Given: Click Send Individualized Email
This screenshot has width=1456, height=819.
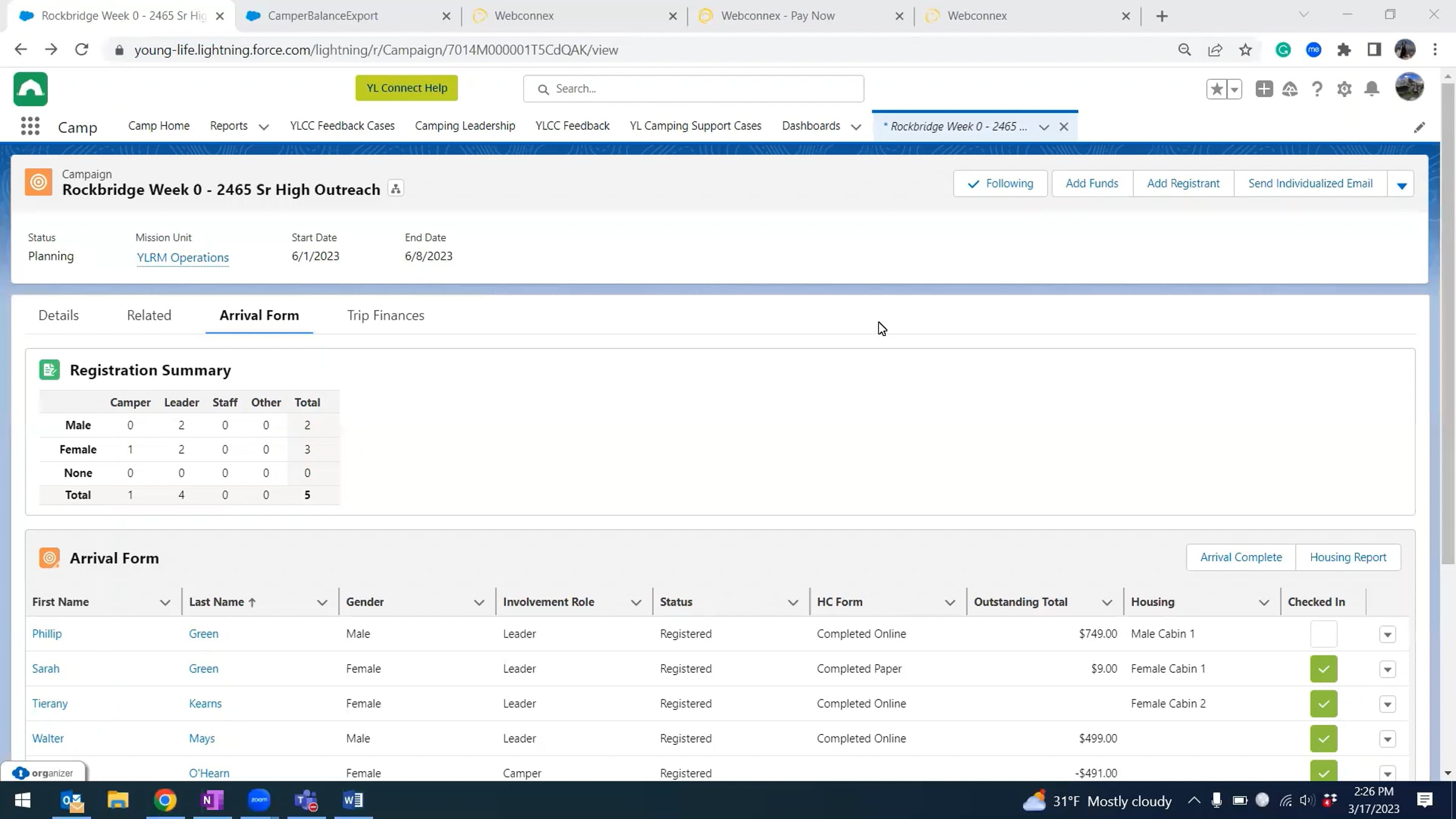Looking at the screenshot, I should point(1310,183).
